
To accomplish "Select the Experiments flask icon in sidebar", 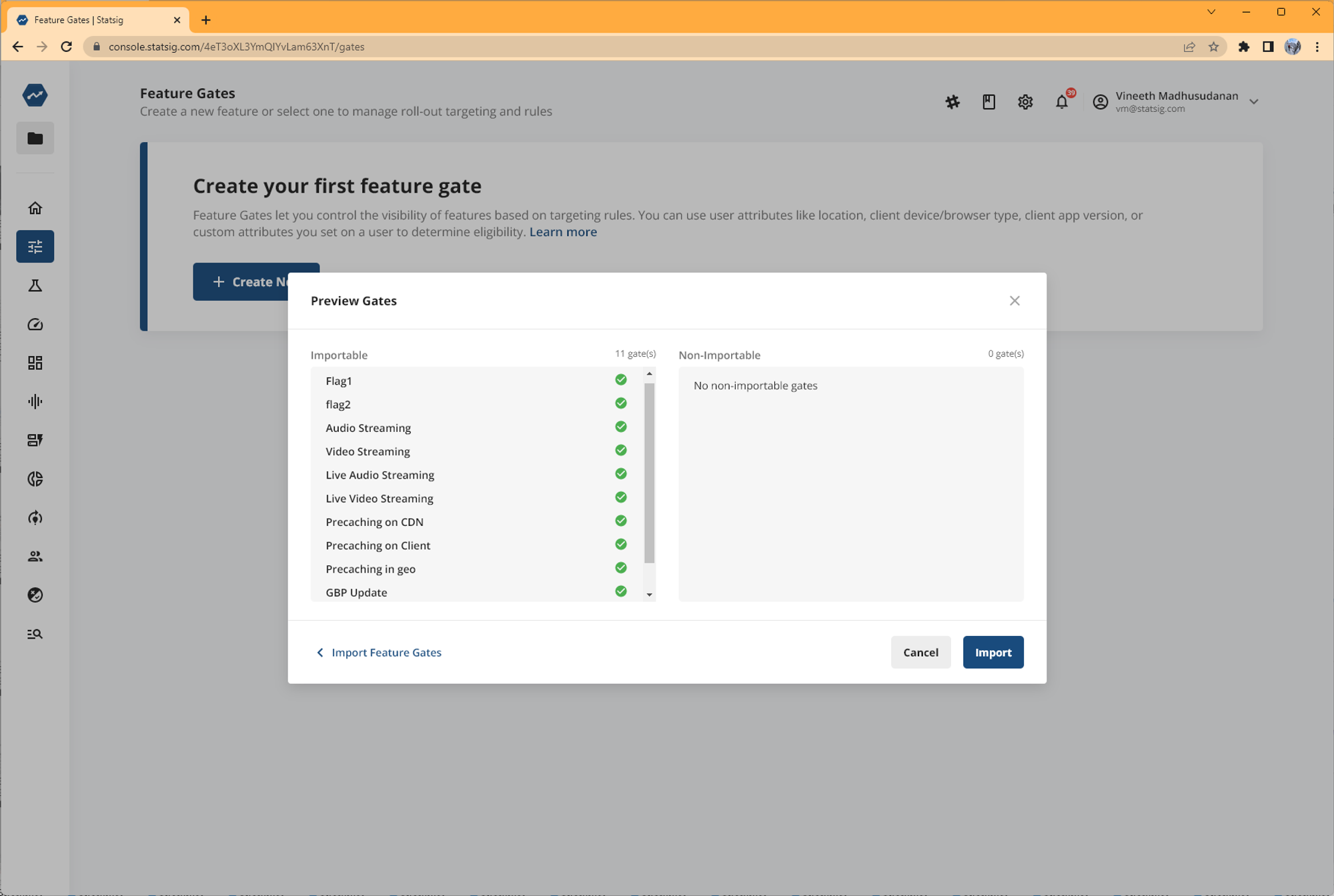I will [35, 285].
